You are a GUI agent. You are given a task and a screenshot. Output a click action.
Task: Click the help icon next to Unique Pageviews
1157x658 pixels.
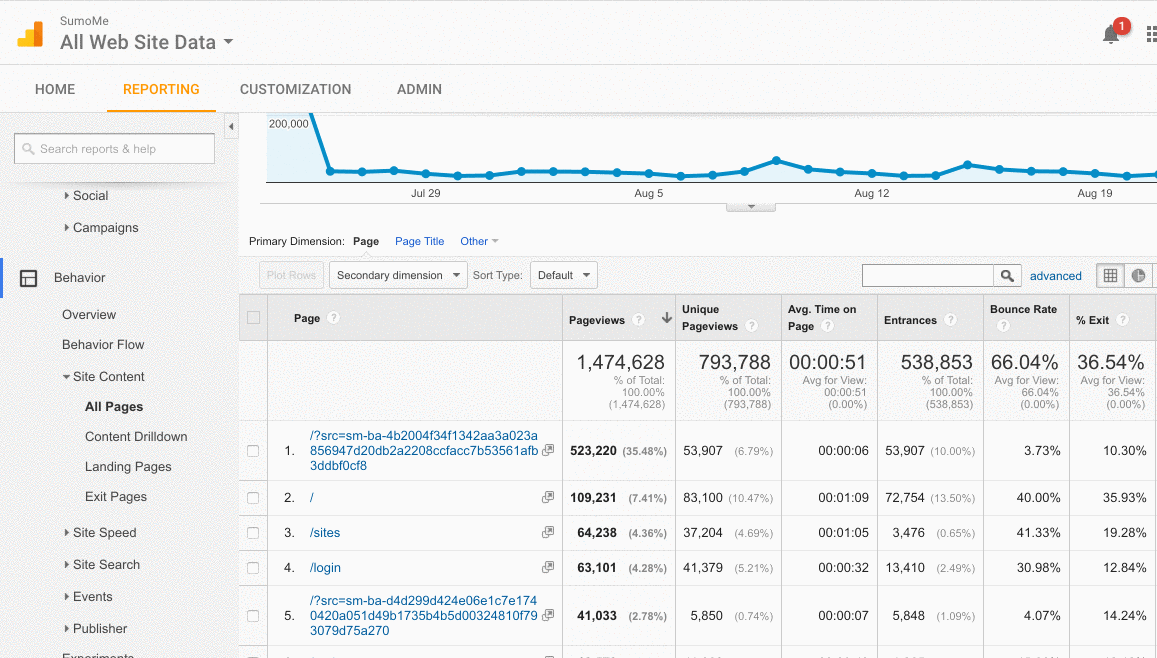pyautogui.click(x=752, y=326)
